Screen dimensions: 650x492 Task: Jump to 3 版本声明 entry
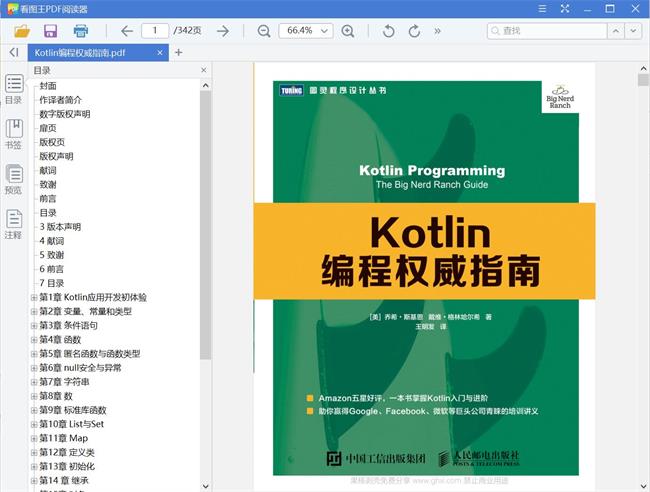(60, 227)
